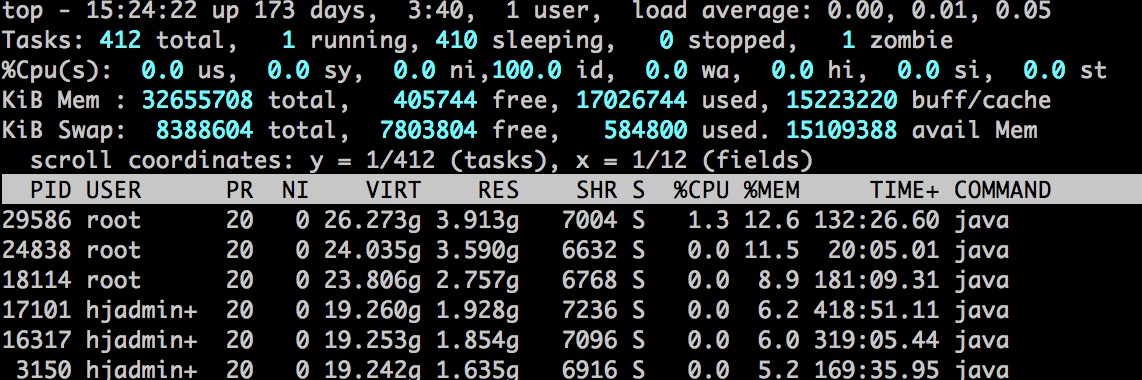1142x380 pixels.
Task: Click the uptime text 173 days
Action: (302, 10)
